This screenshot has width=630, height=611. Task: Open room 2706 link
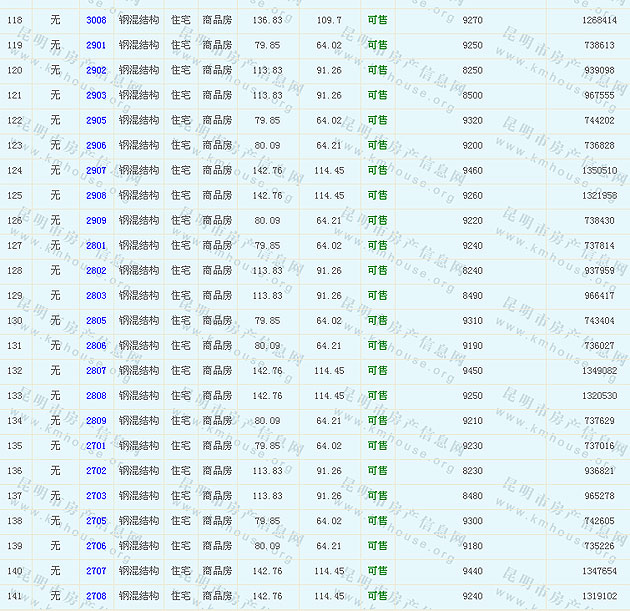[96, 545]
